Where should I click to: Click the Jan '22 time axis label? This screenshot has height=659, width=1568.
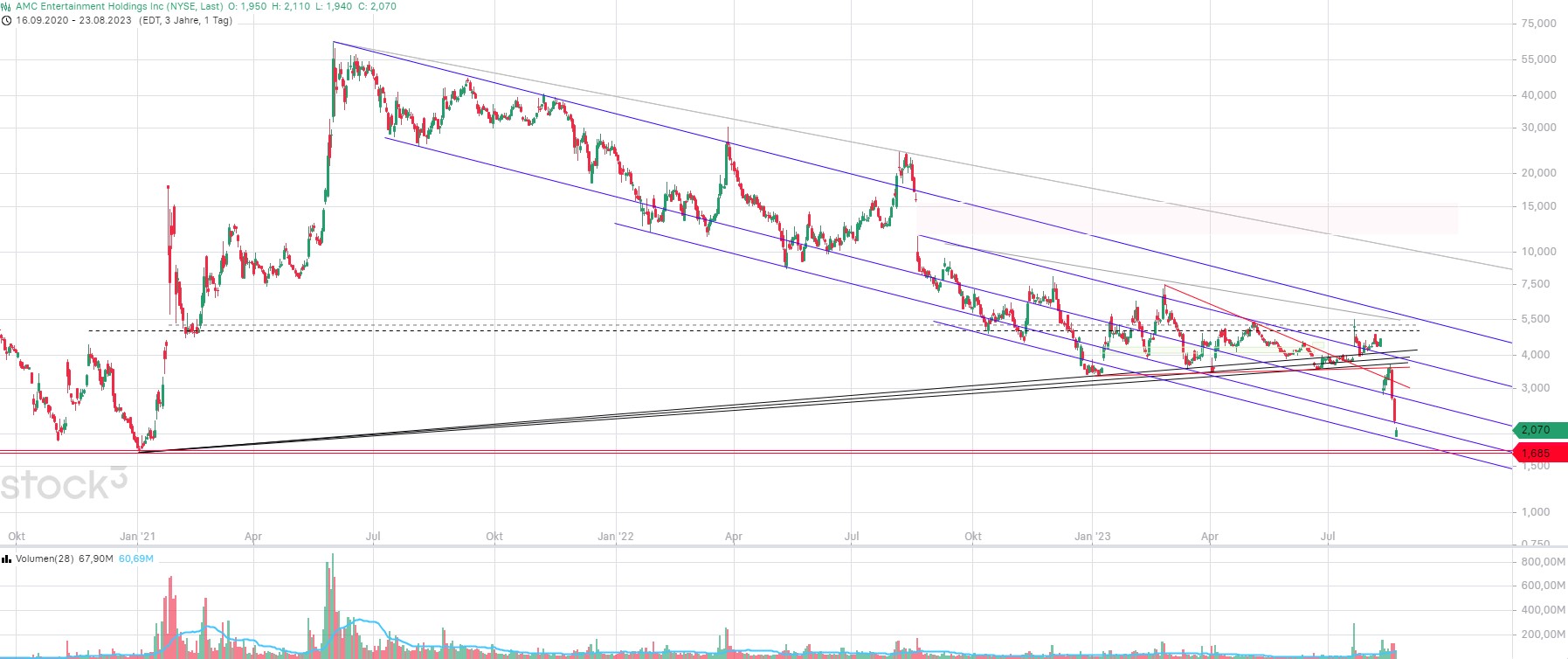pyautogui.click(x=616, y=537)
